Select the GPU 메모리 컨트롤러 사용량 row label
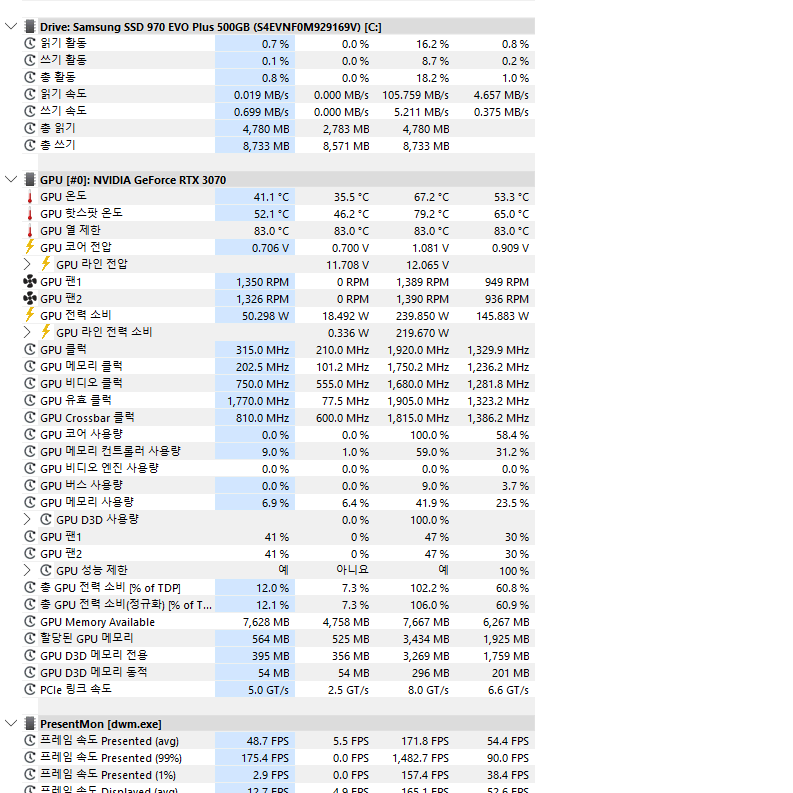This screenshot has height=793, width=793. click(110, 451)
